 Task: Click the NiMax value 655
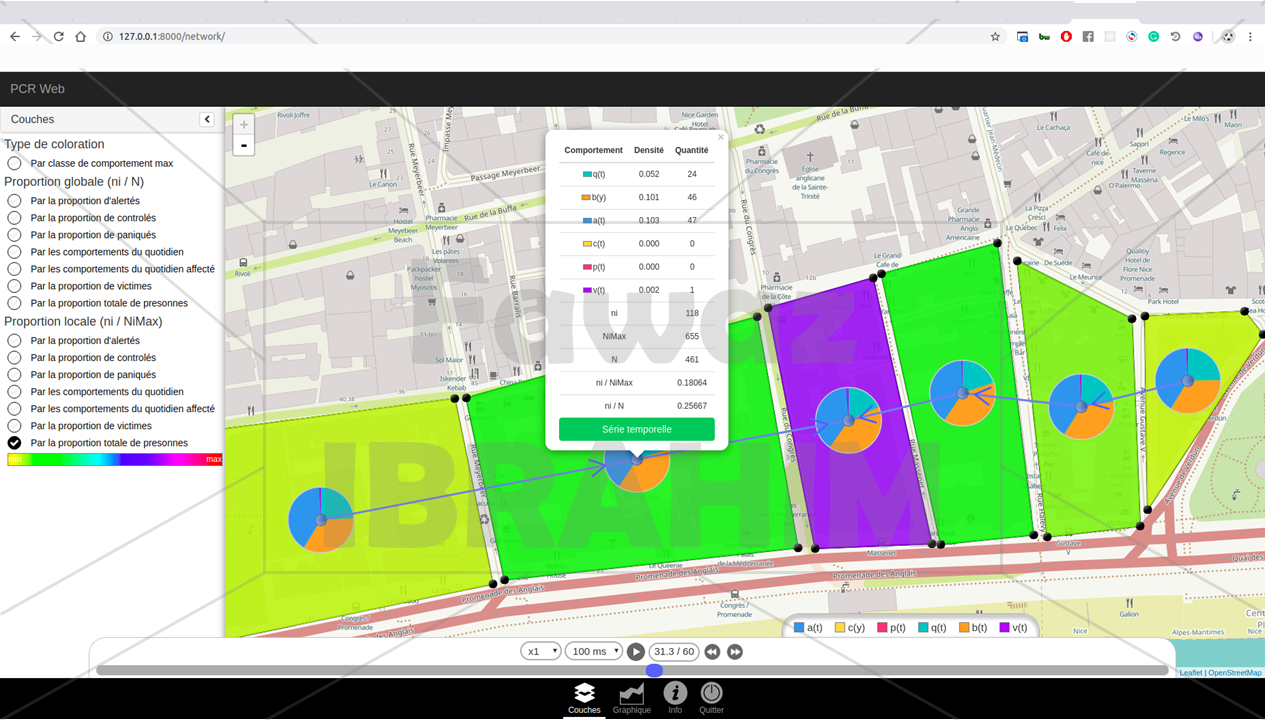point(692,336)
